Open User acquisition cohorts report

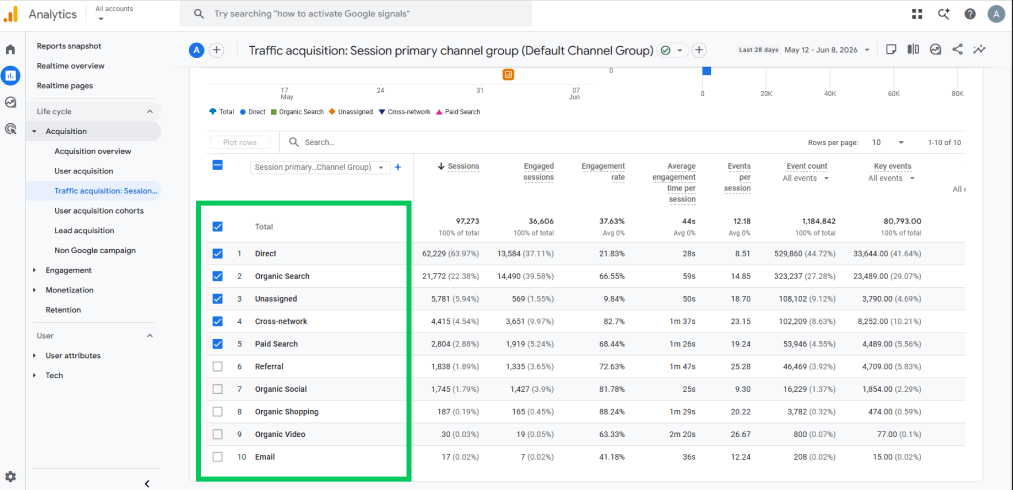point(99,211)
